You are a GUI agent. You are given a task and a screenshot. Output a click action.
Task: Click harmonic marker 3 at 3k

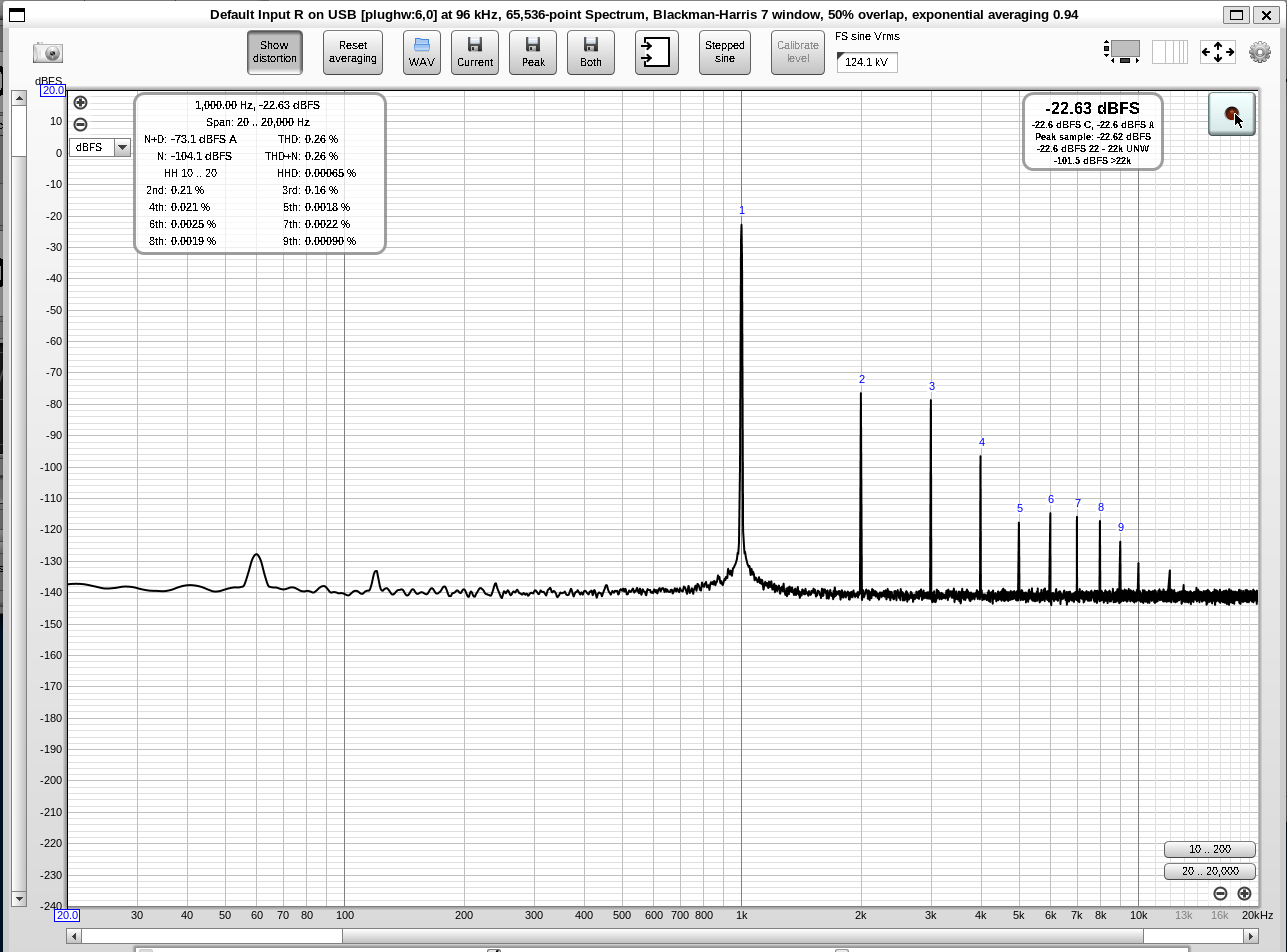(932, 386)
